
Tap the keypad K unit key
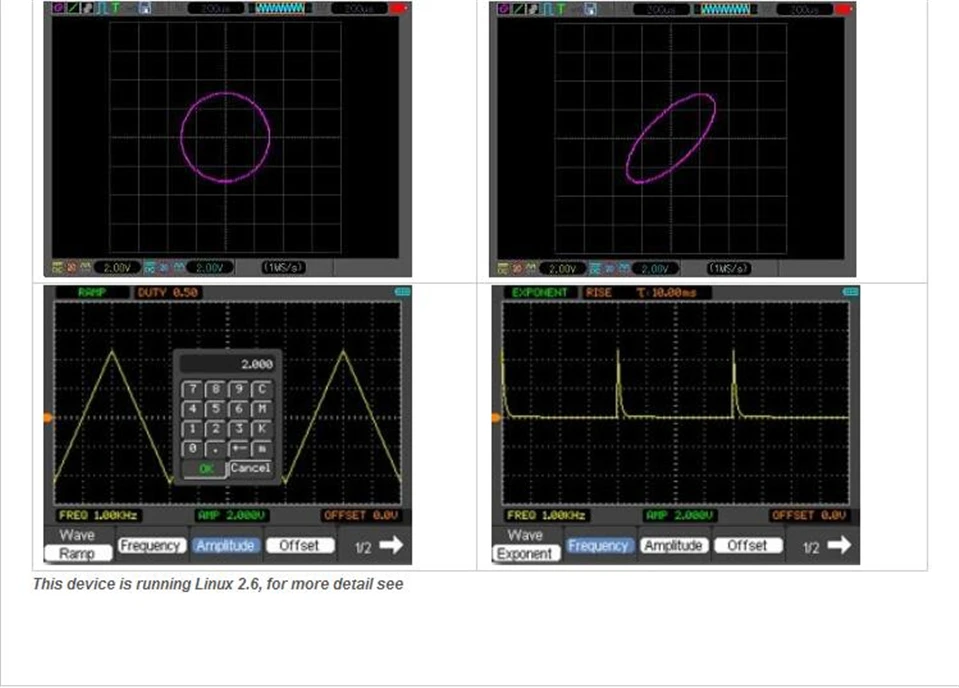(x=262, y=429)
